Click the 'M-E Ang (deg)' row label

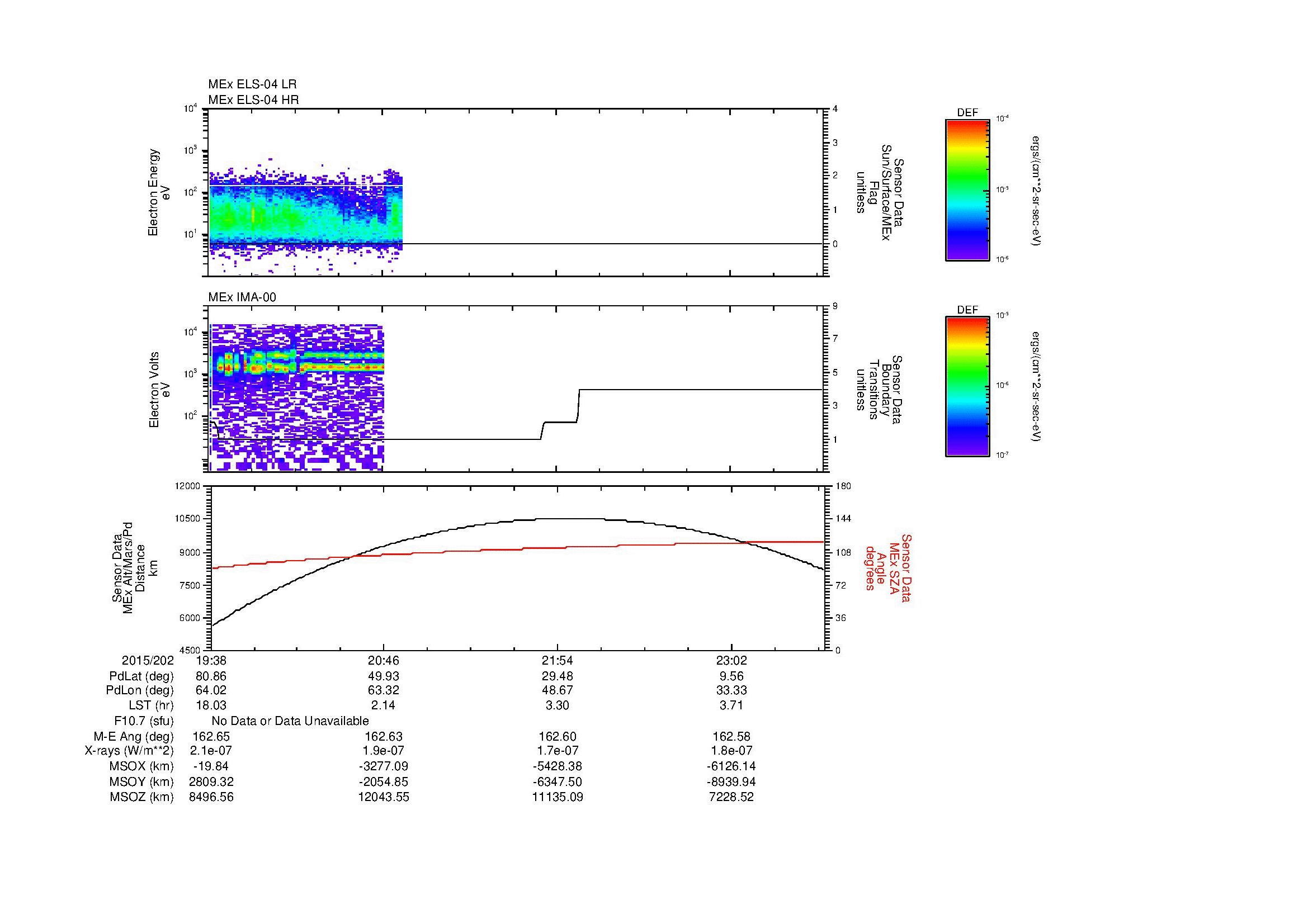134,737
